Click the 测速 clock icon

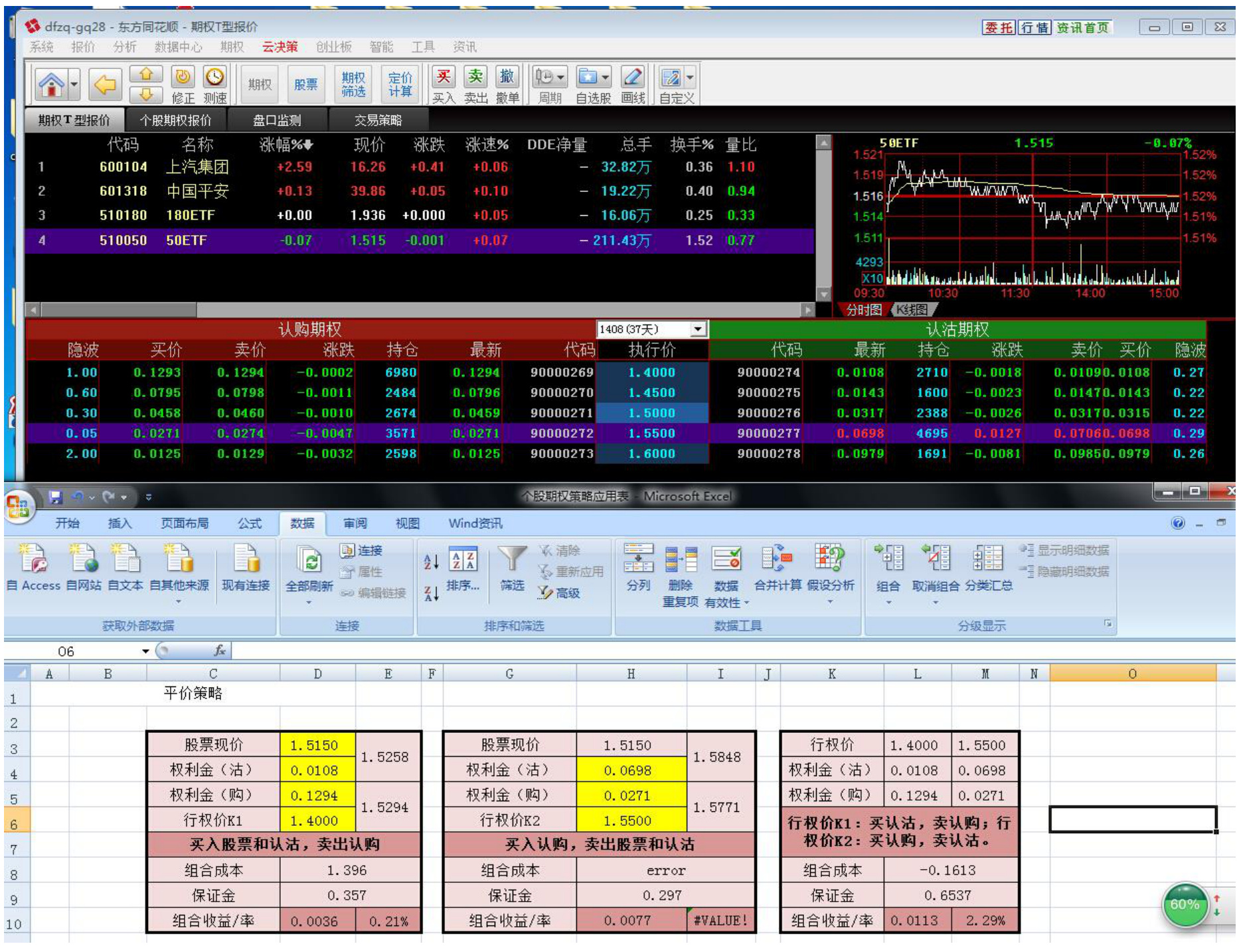pyautogui.click(x=214, y=78)
